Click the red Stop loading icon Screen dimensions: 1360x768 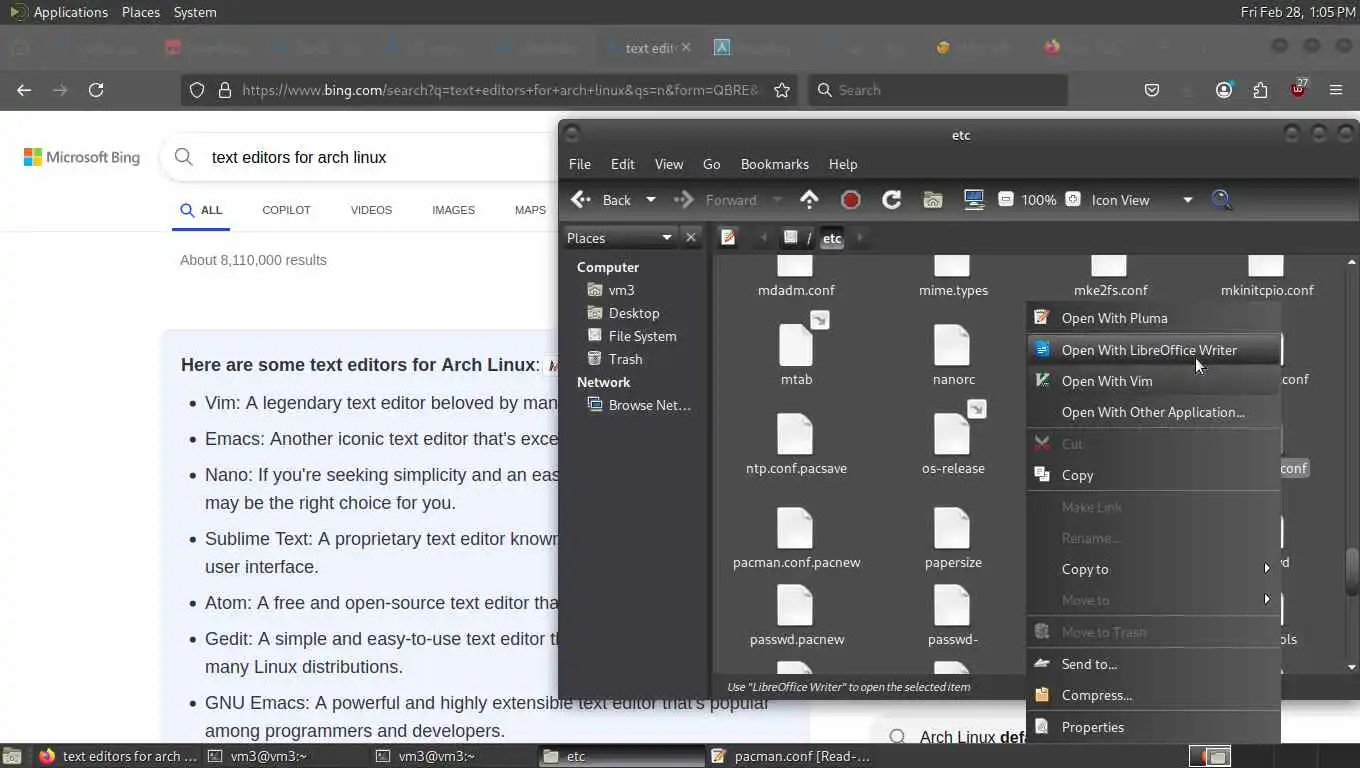(851, 200)
